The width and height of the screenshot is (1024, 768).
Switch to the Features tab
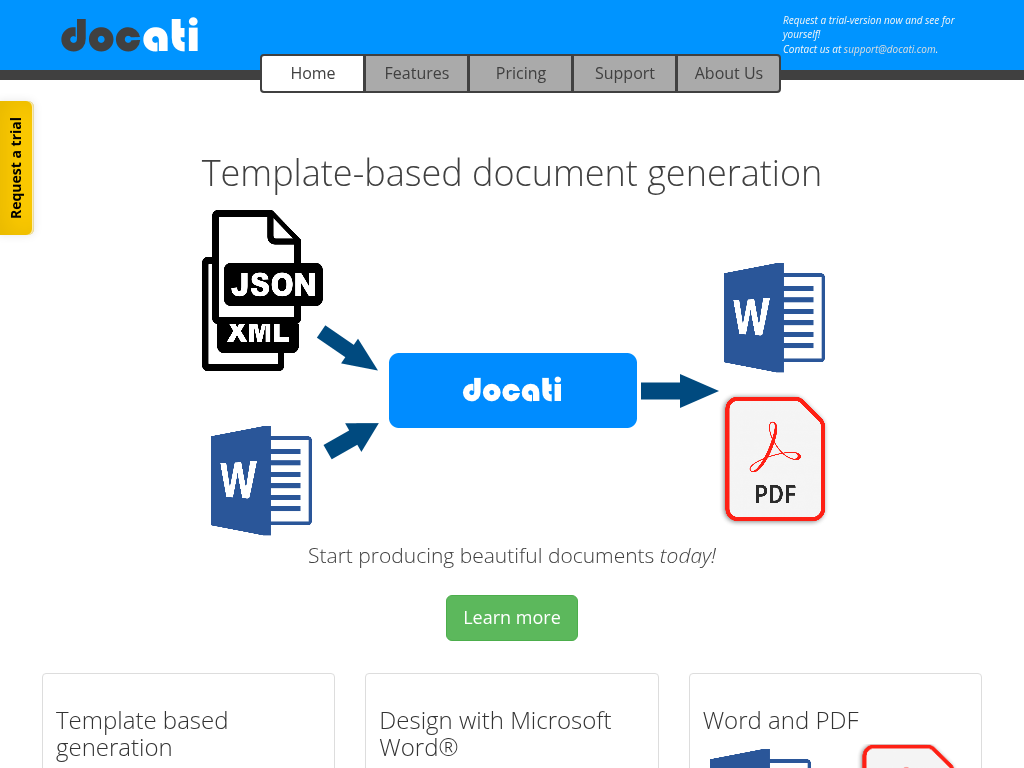417,73
